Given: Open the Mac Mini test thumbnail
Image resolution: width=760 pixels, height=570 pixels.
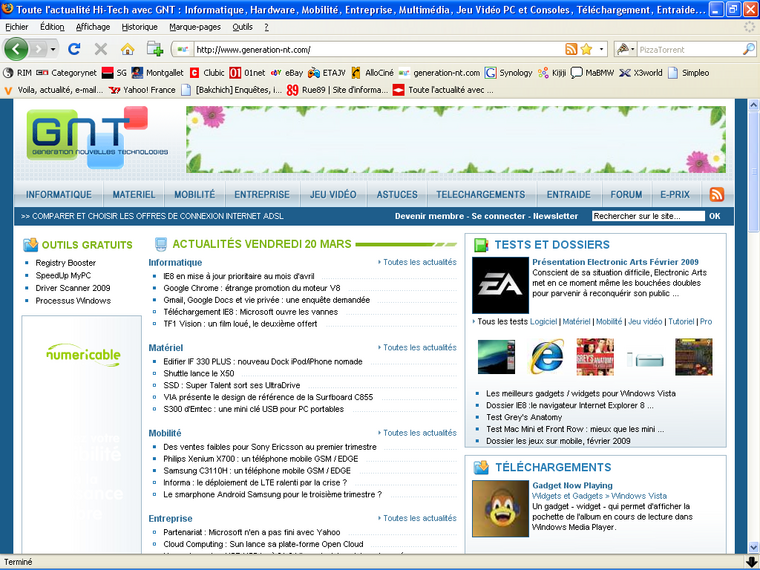Looking at the screenshot, I should (x=645, y=359).
